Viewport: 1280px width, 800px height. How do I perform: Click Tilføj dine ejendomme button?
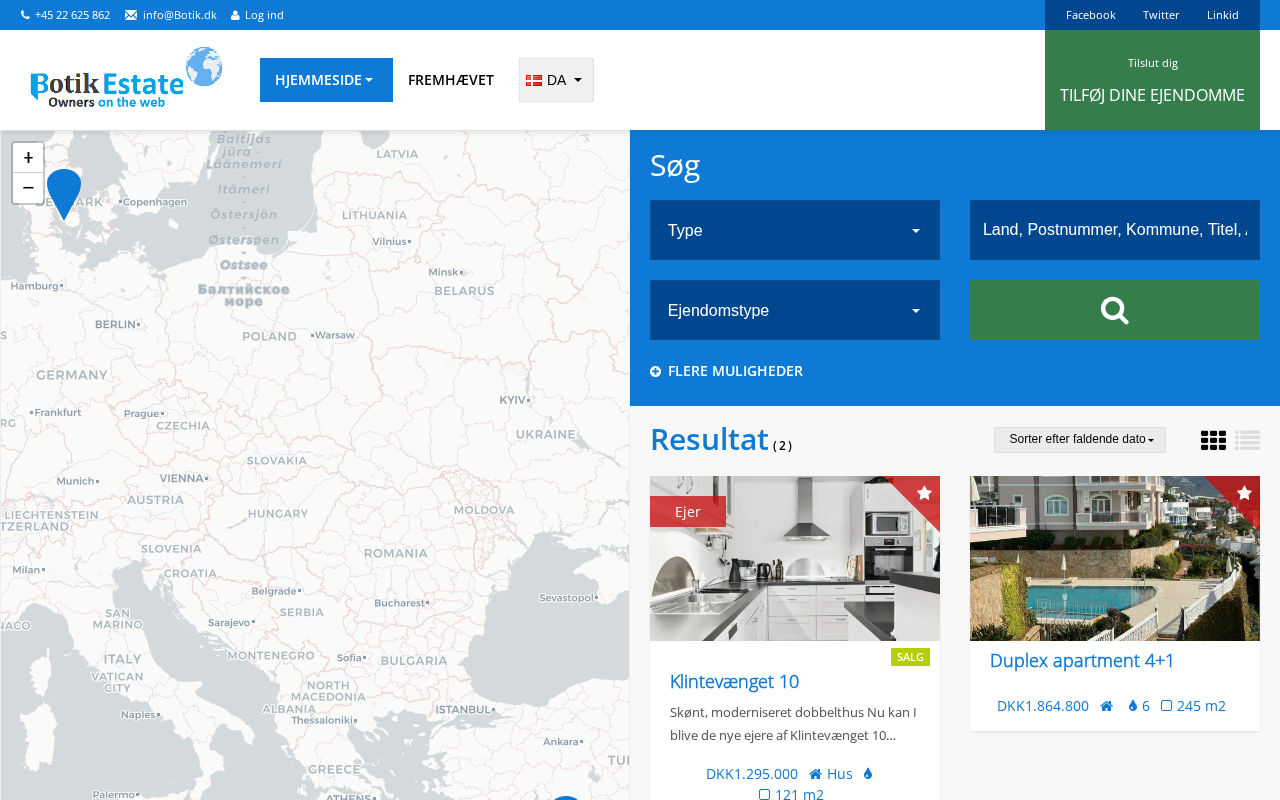click(1152, 95)
